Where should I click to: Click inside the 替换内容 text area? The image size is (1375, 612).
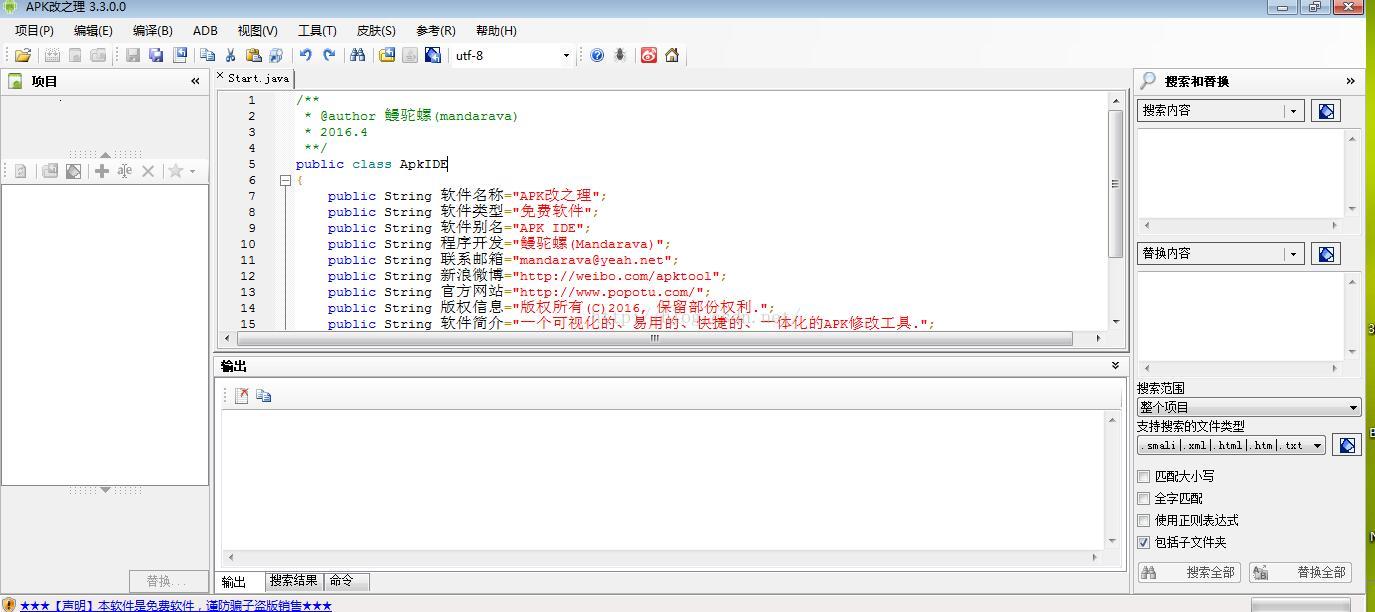1240,315
